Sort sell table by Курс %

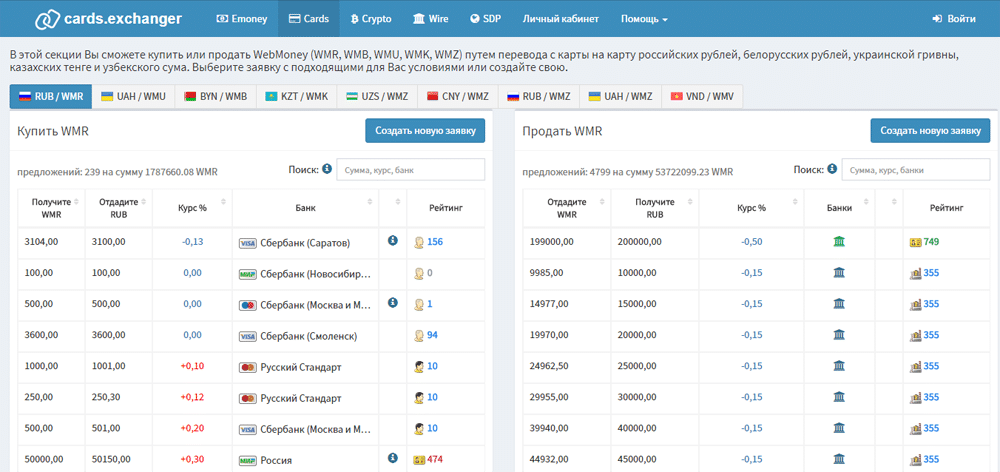(751, 208)
